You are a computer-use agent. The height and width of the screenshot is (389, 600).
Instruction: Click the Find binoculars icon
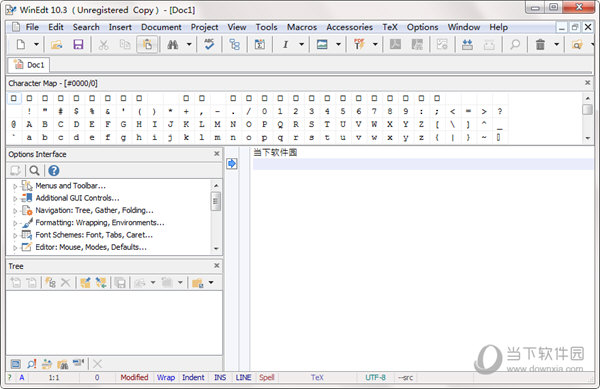pos(173,44)
